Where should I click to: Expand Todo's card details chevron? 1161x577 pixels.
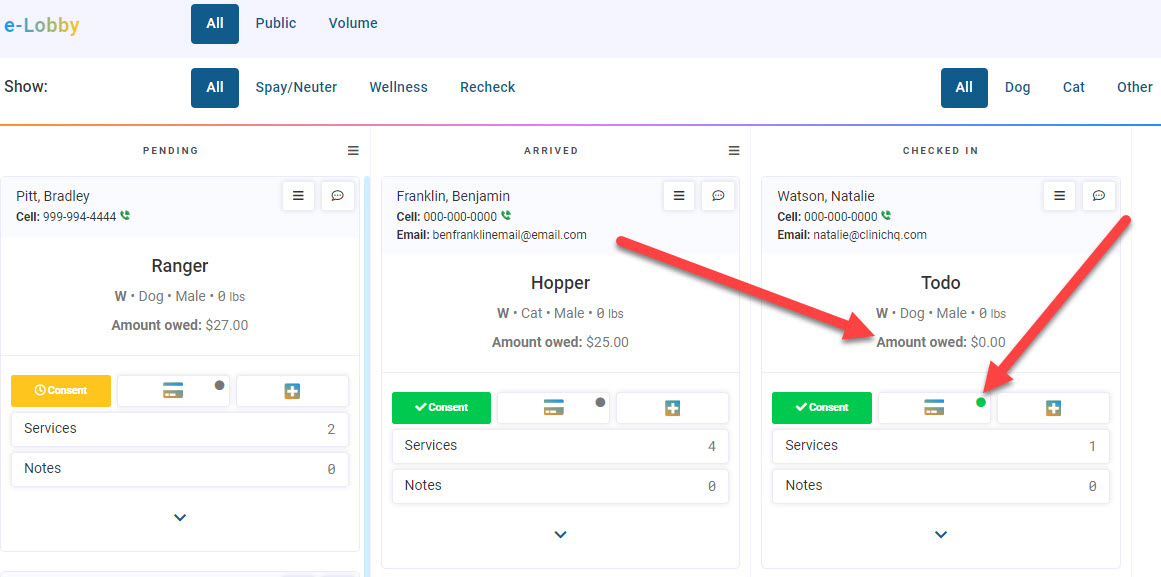[940, 535]
